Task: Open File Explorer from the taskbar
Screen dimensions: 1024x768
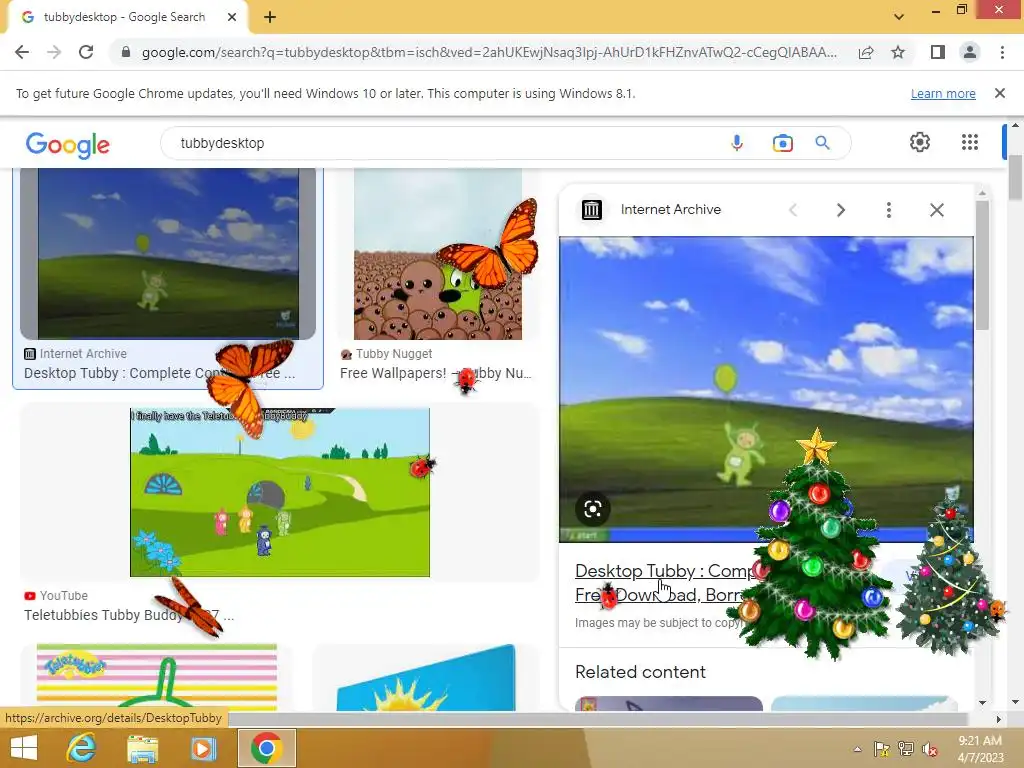Action: click(x=142, y=748)
